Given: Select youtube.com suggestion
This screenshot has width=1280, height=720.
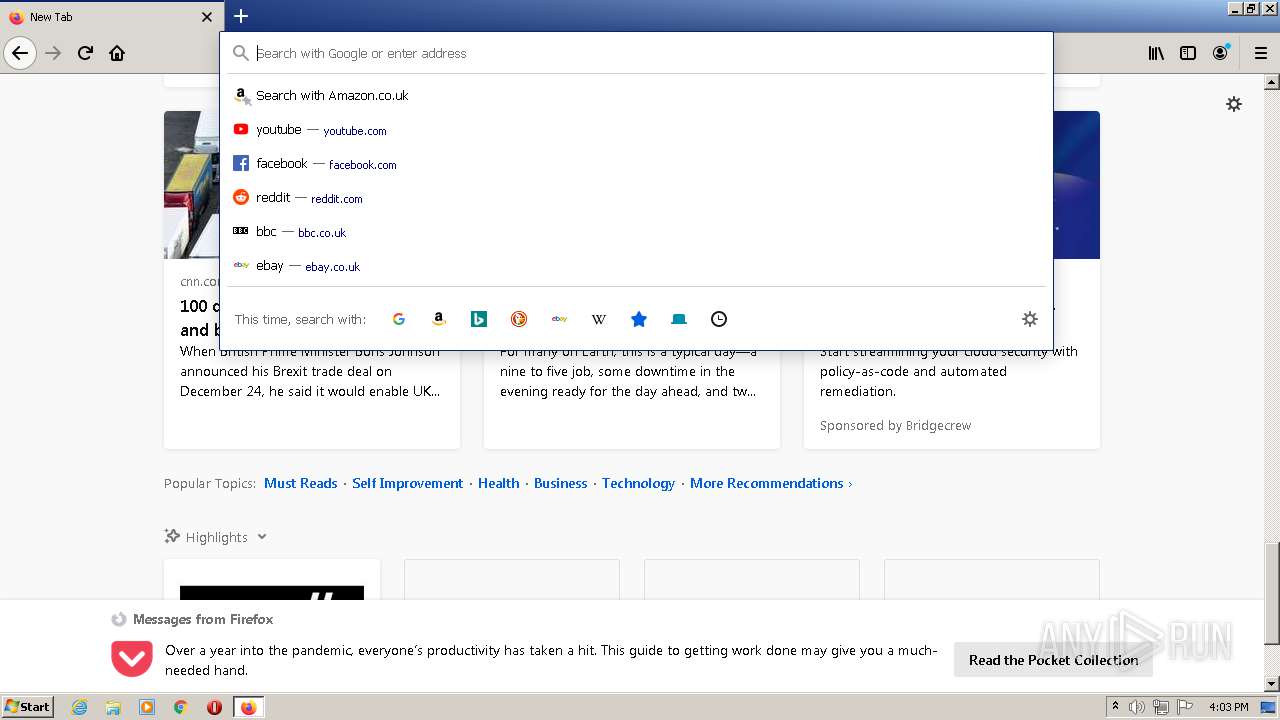Looking at the screenshot, I should (636, 130).
